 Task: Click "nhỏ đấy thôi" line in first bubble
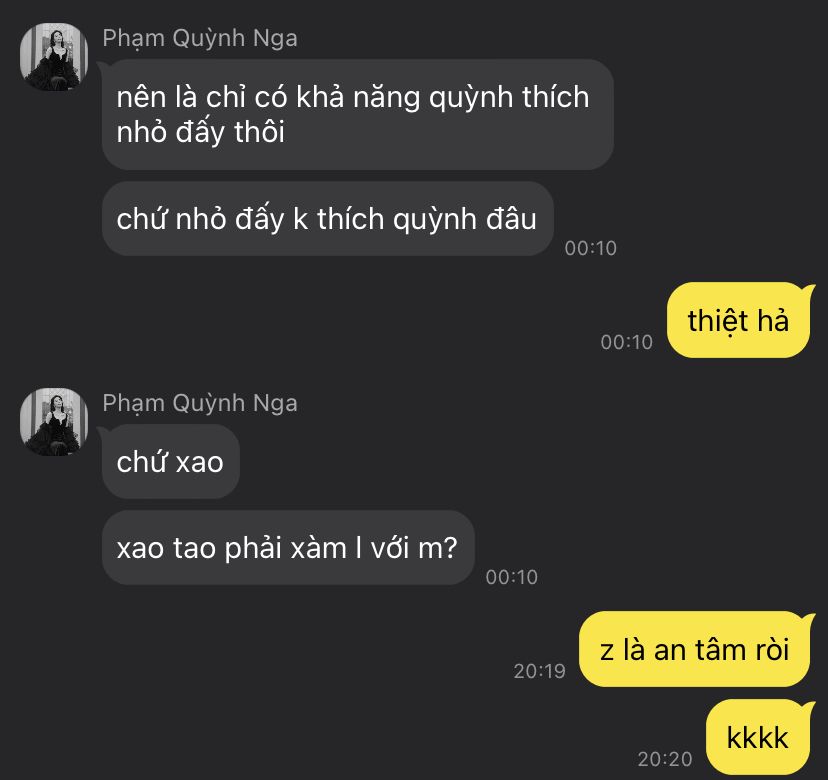[201, 132]
